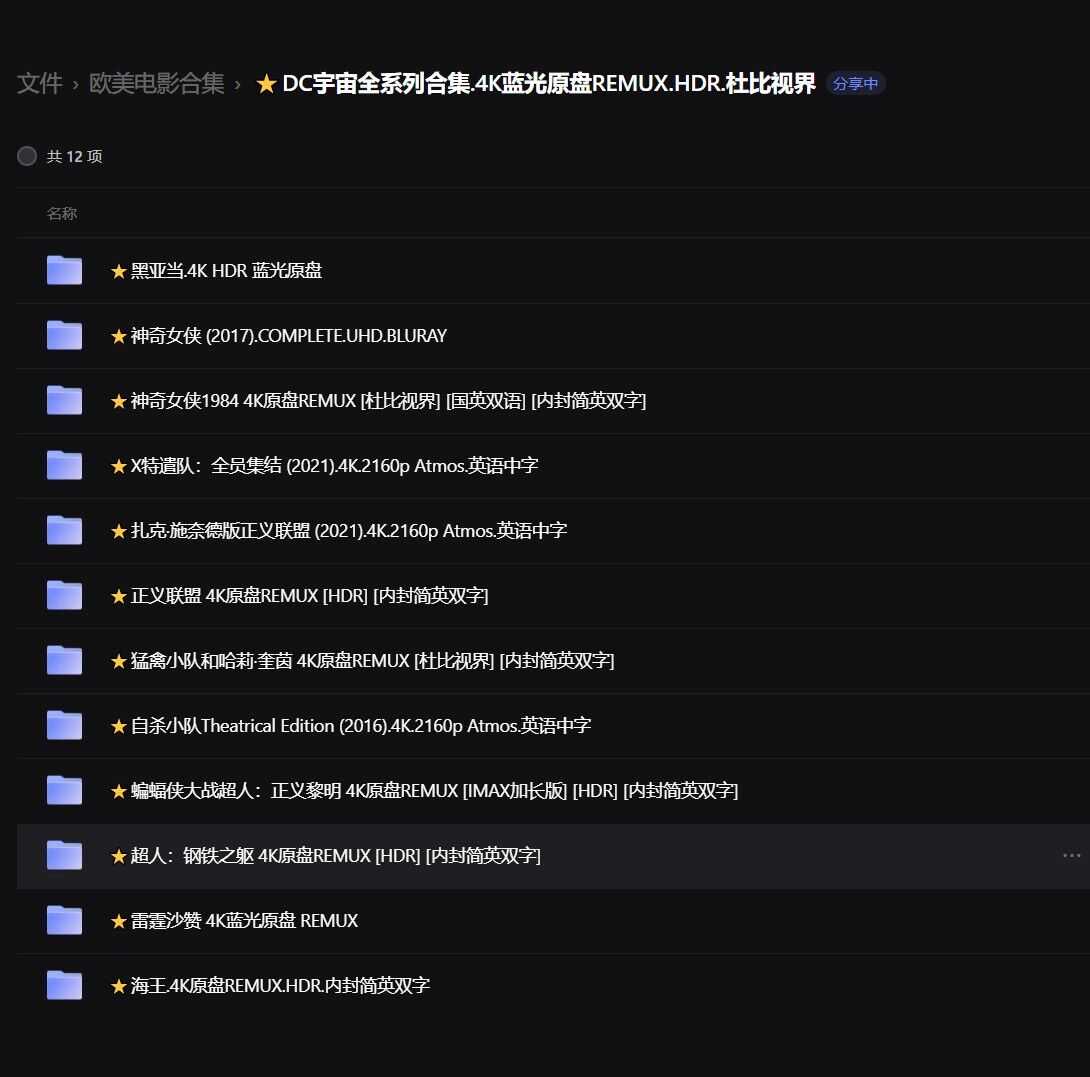The image size is (1090, 1077).
Task: Click folder icon of 海王.4K原盘REMUX.HDR
Action: (x=64, y=985)
